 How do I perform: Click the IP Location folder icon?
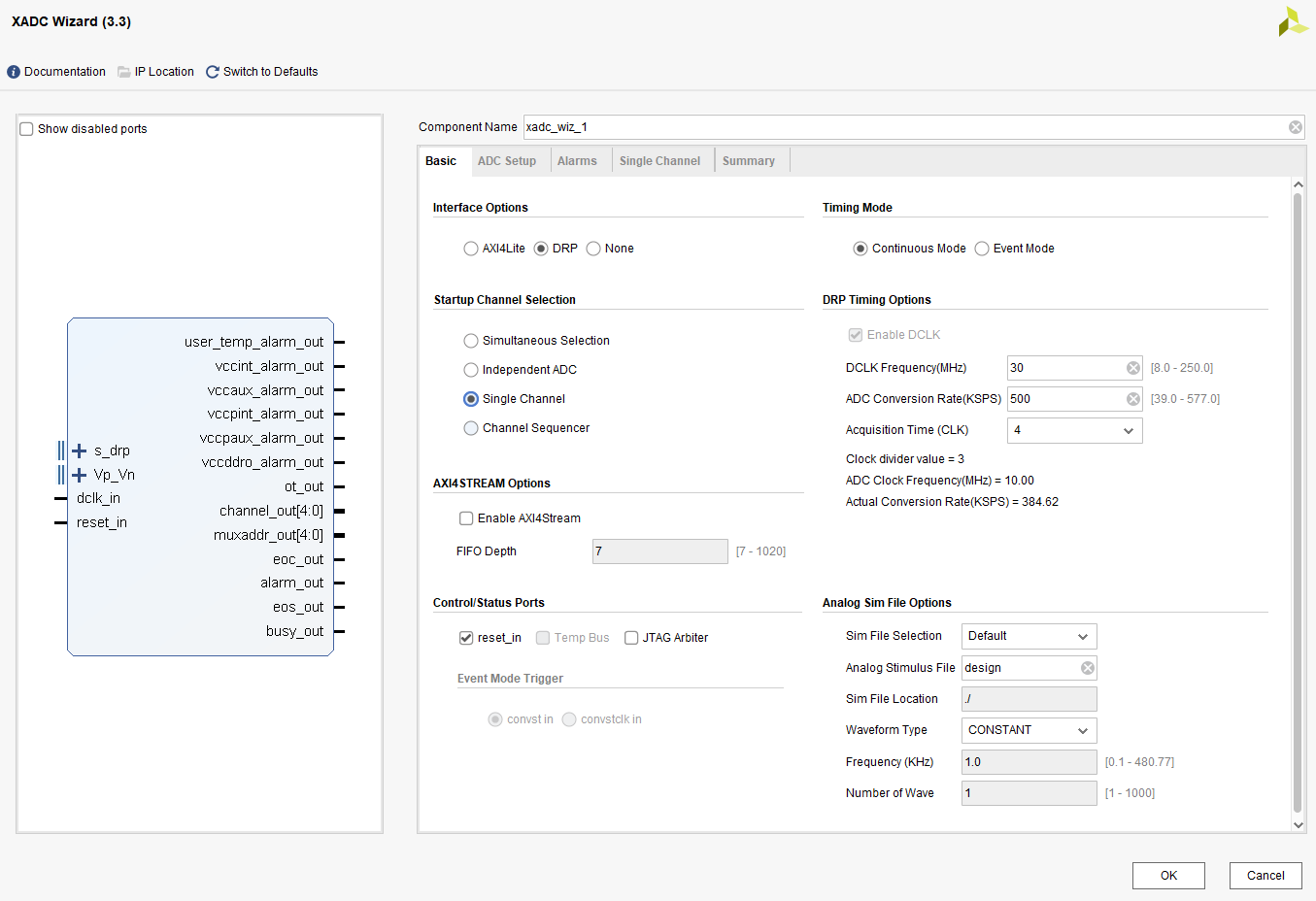coord(124,72)
